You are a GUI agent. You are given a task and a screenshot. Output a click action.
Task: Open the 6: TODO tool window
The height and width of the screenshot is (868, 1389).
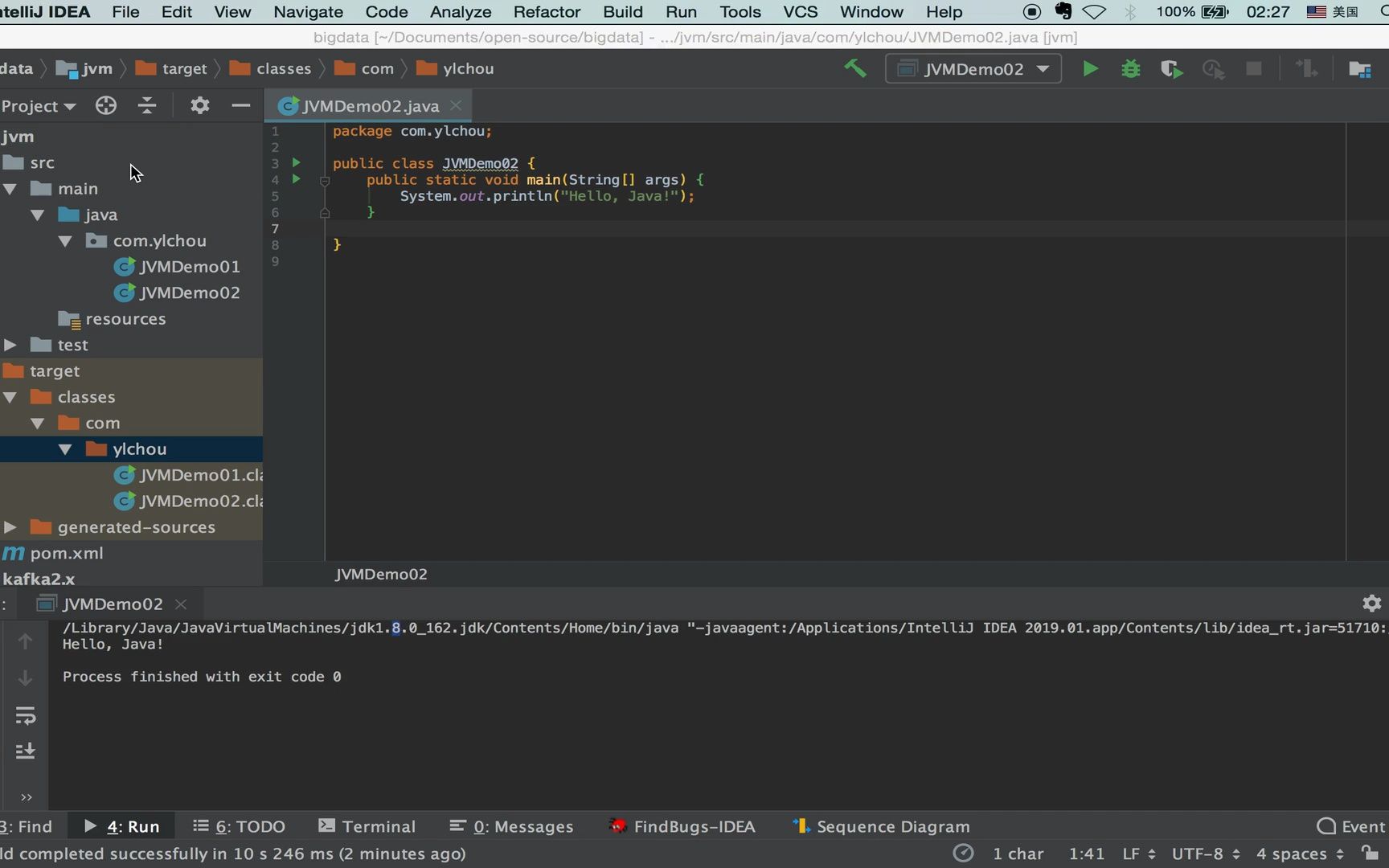[x=240, y=826]
